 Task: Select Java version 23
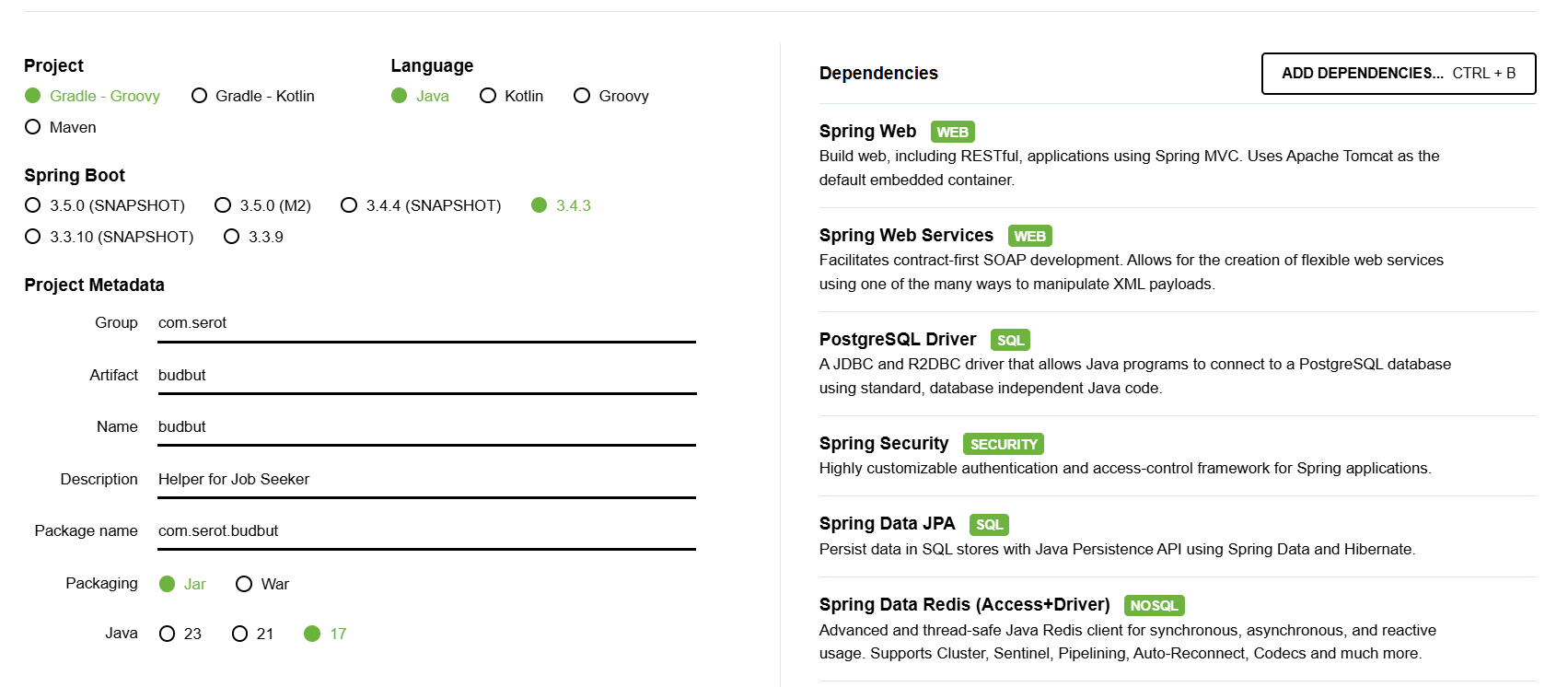180,634
